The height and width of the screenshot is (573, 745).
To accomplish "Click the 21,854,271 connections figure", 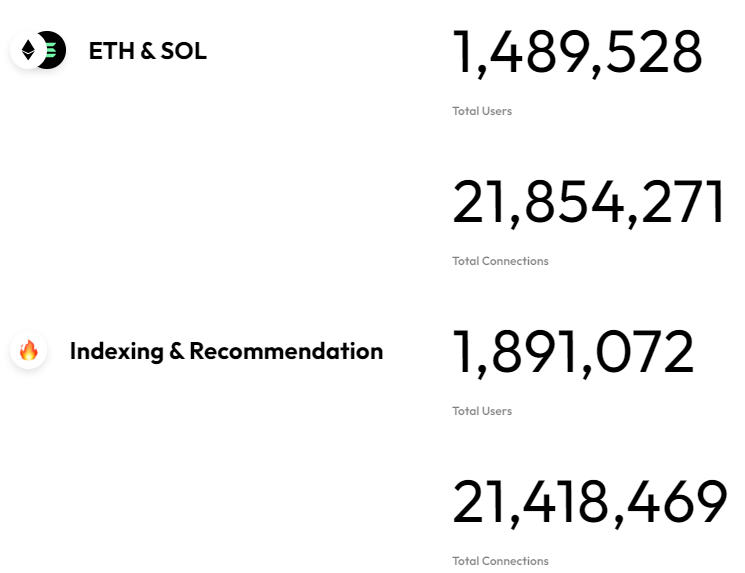I will point(589,203).
